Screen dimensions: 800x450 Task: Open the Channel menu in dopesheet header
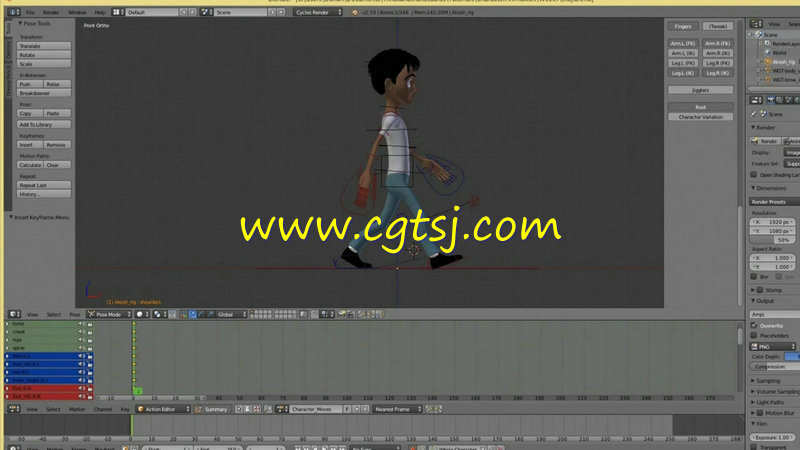pyautogui.click(x=103, y=409)
